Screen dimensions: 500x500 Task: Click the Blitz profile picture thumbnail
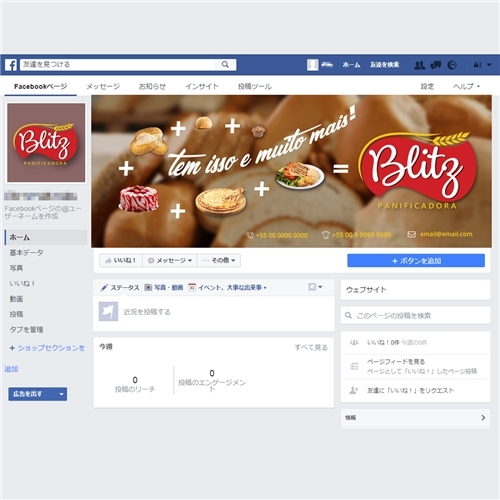click(46, 143)
